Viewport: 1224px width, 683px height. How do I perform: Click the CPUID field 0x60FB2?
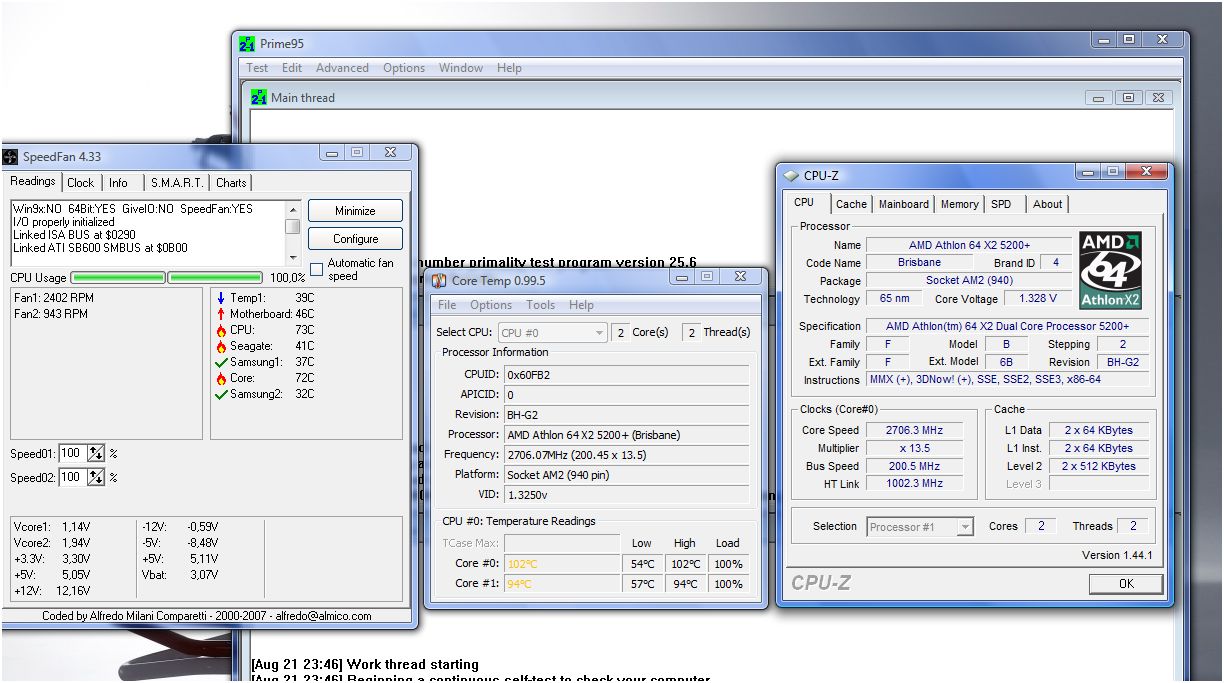(x=626, y=375)
